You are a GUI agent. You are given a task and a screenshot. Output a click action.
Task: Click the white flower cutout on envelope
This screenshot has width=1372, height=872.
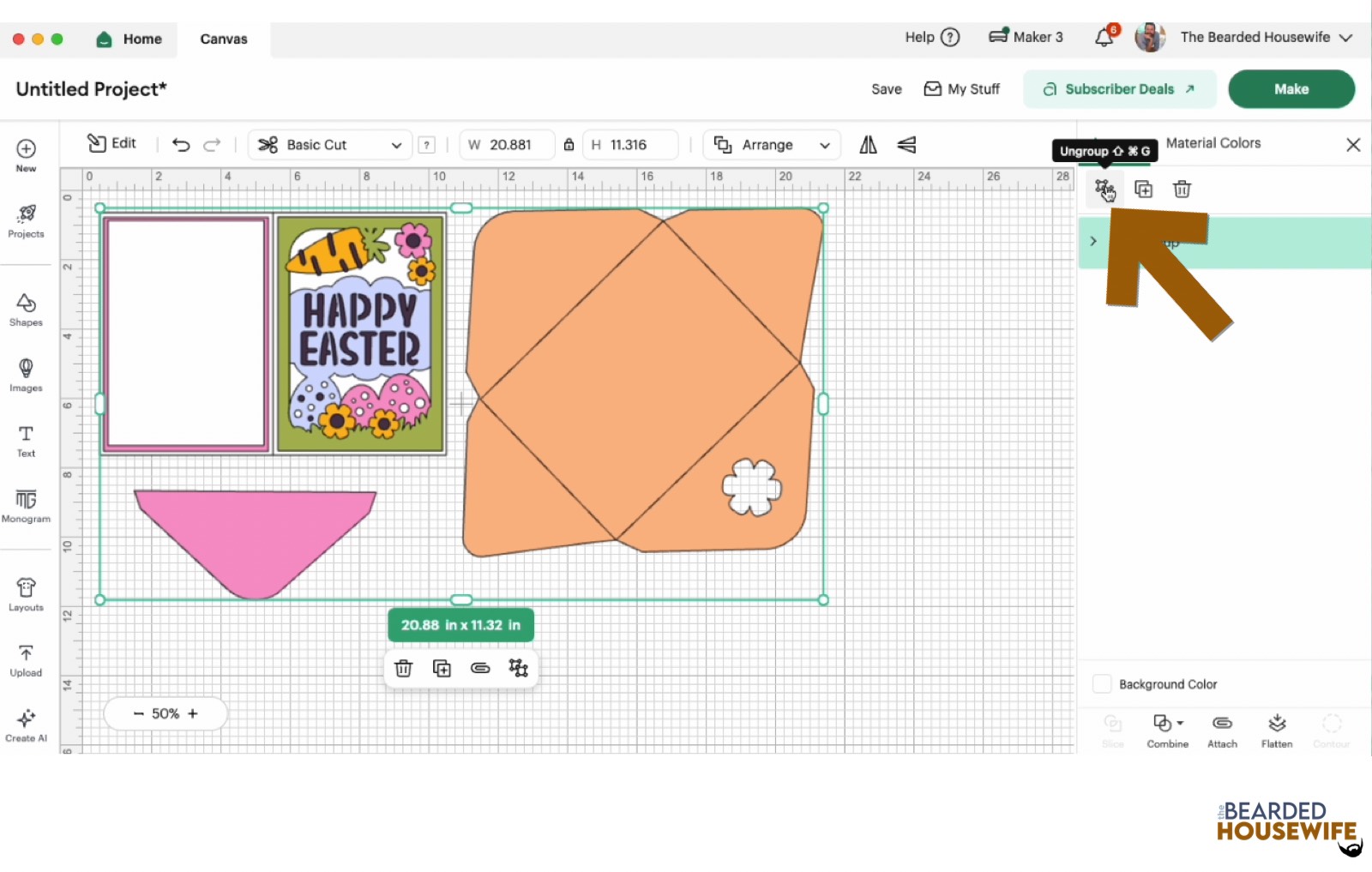[752, 487]
